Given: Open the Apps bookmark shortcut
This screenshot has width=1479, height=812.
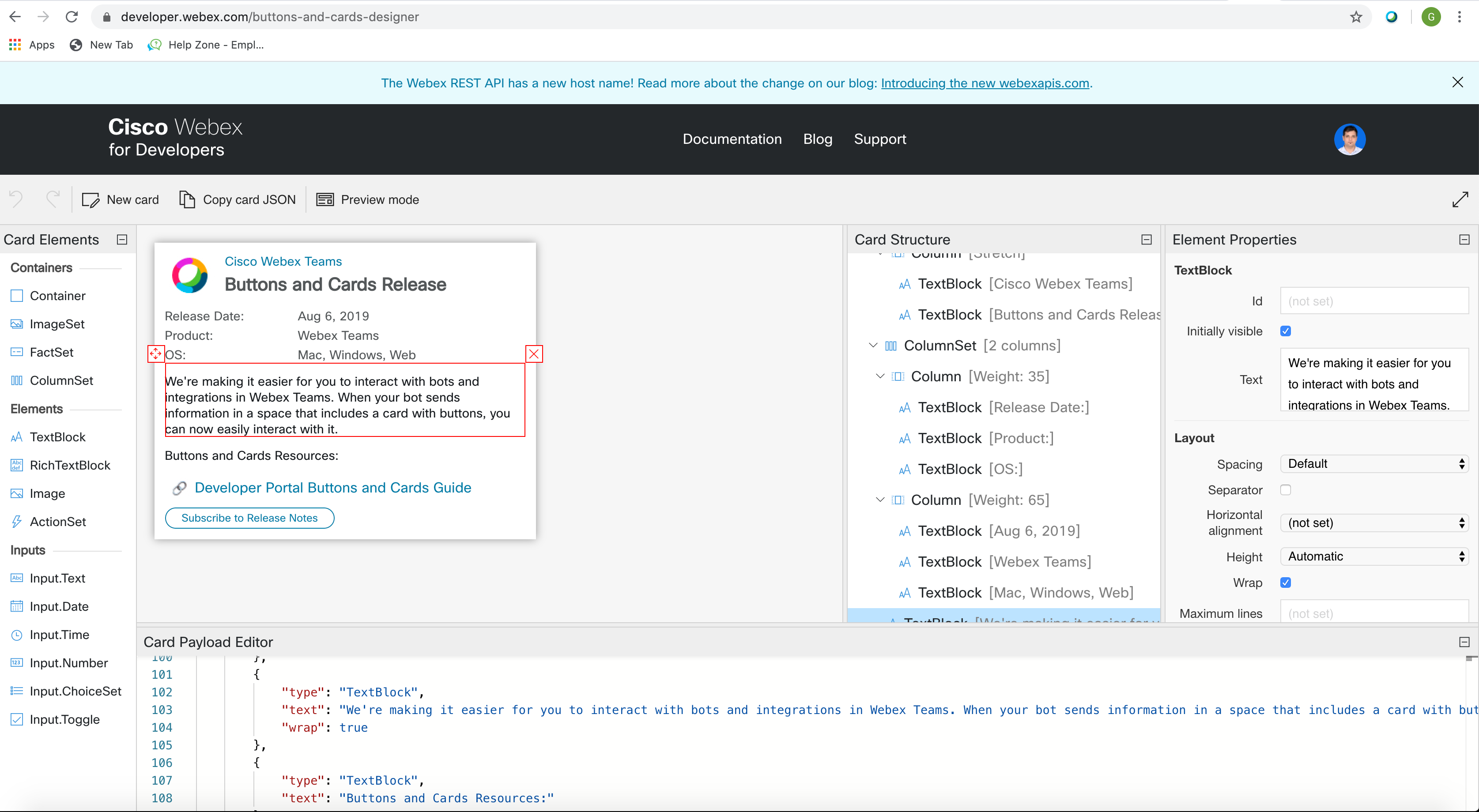Looking at the screenshot, I should pyautogui.click(x=32, y=45).
